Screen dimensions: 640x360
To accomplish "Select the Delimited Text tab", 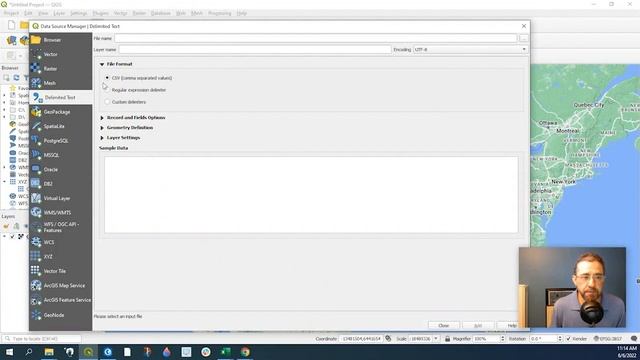I will click(60, 97).
